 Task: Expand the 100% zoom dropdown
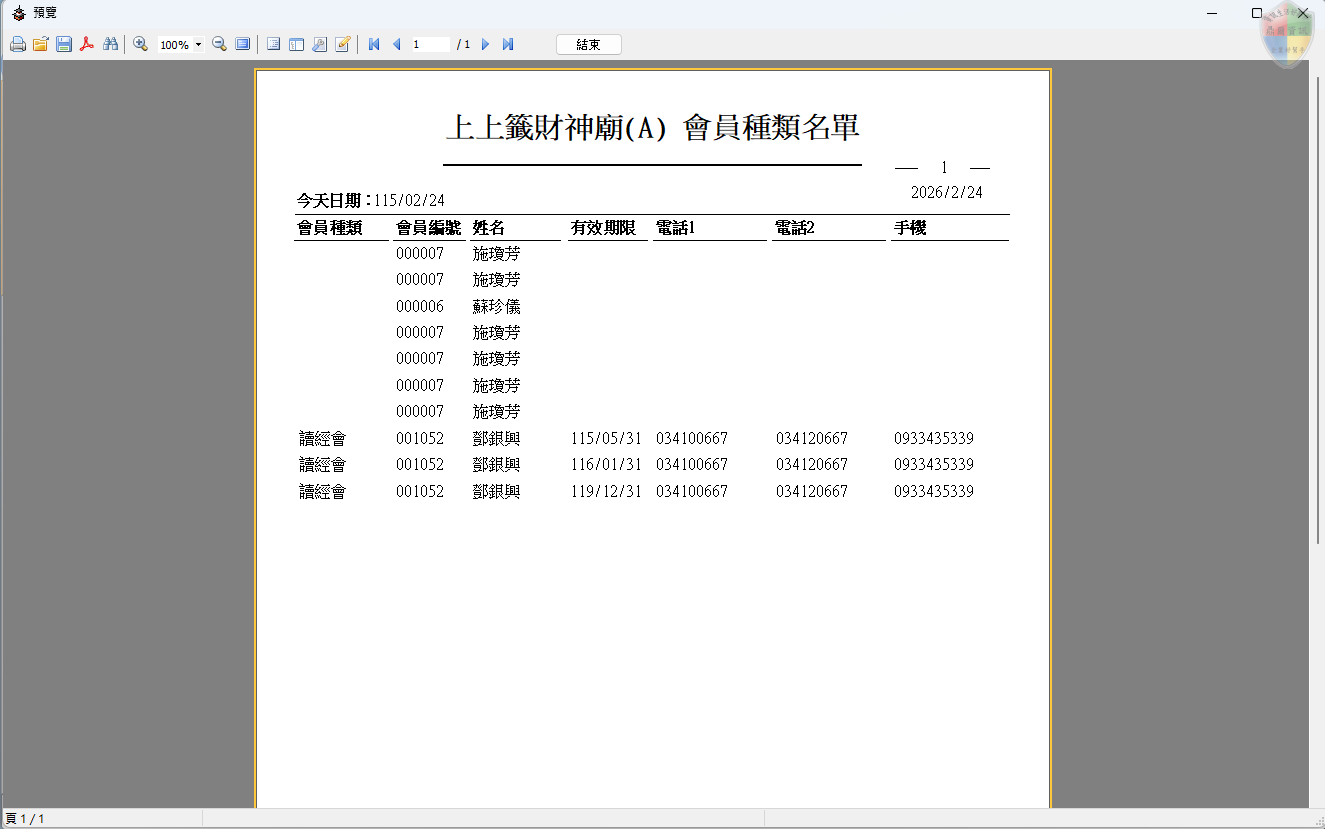[198, 45]
